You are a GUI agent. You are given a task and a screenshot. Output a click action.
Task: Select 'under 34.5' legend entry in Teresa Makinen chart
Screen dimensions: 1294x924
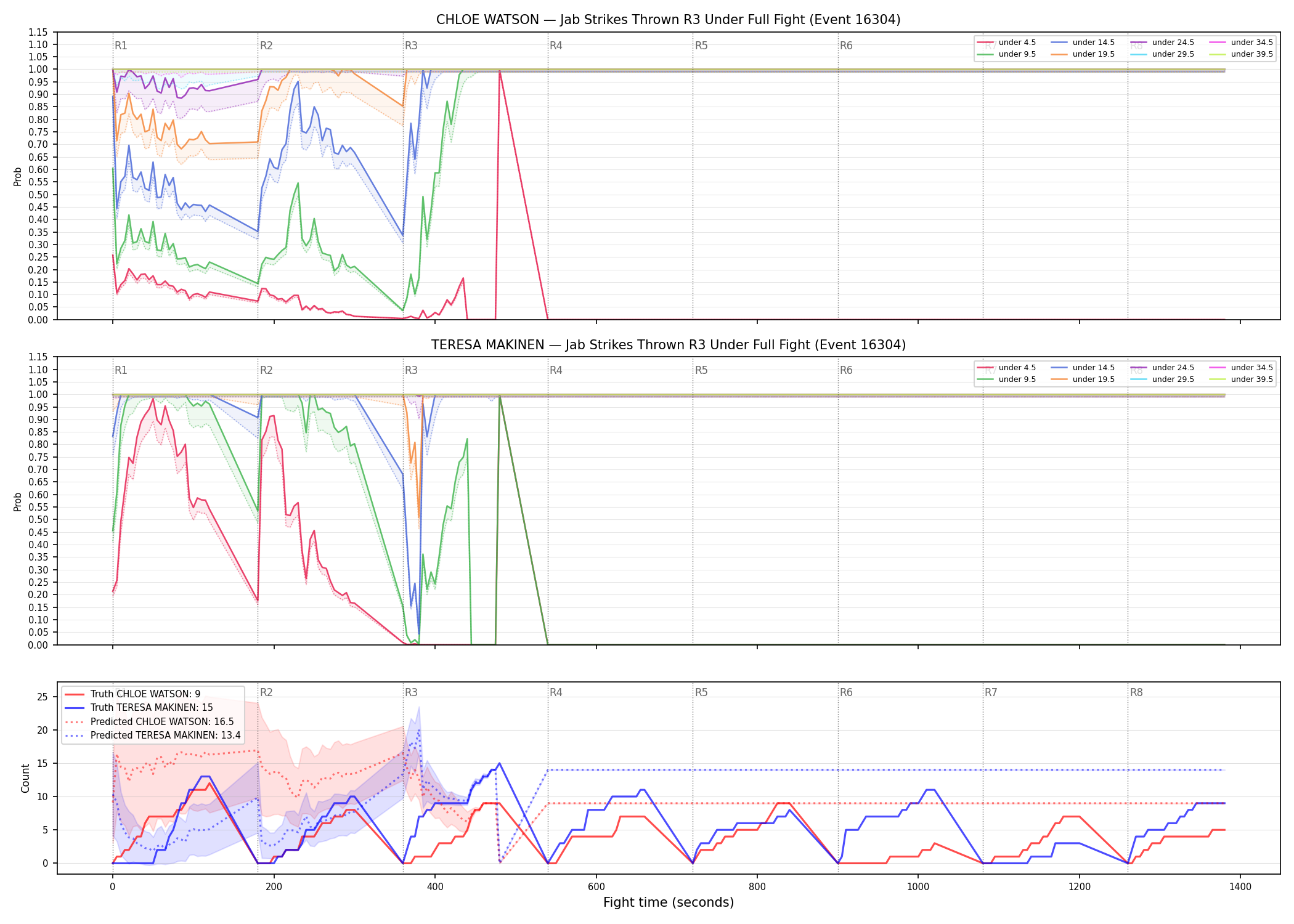[x=1241, y=368]
